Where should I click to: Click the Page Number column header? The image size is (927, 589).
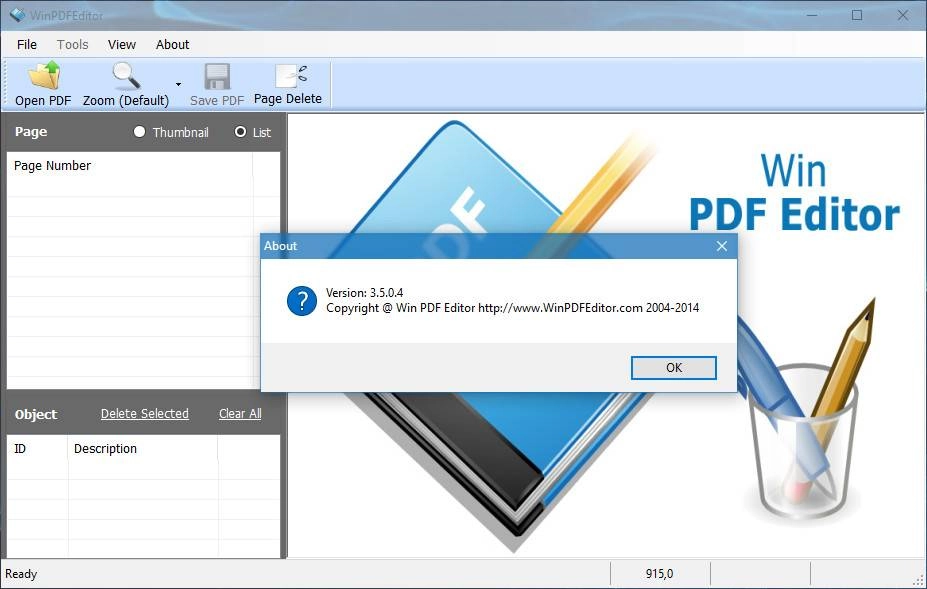coord(130,166)
